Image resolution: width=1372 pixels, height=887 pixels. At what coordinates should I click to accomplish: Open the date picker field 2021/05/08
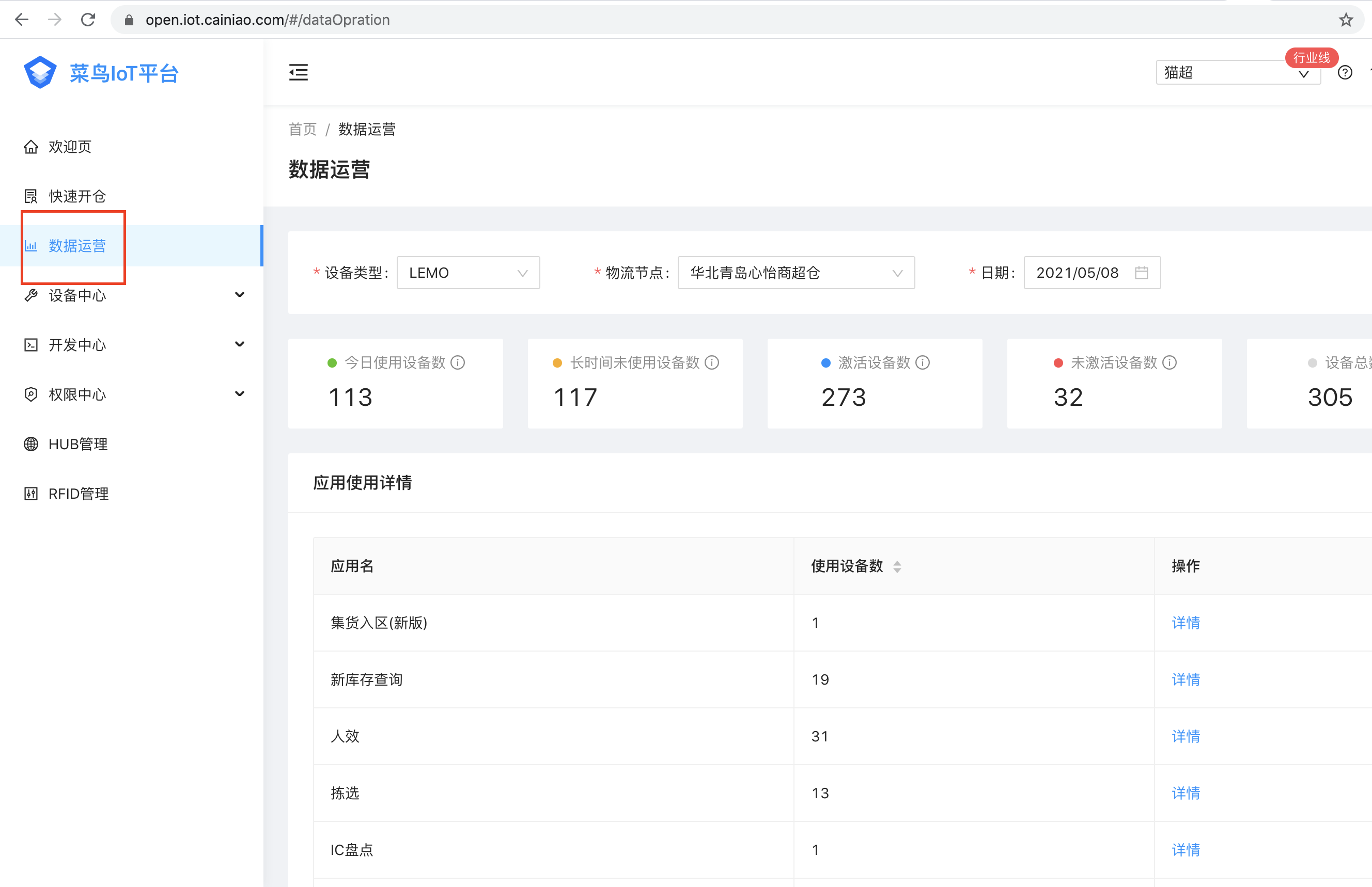[x=1092, y=273]
